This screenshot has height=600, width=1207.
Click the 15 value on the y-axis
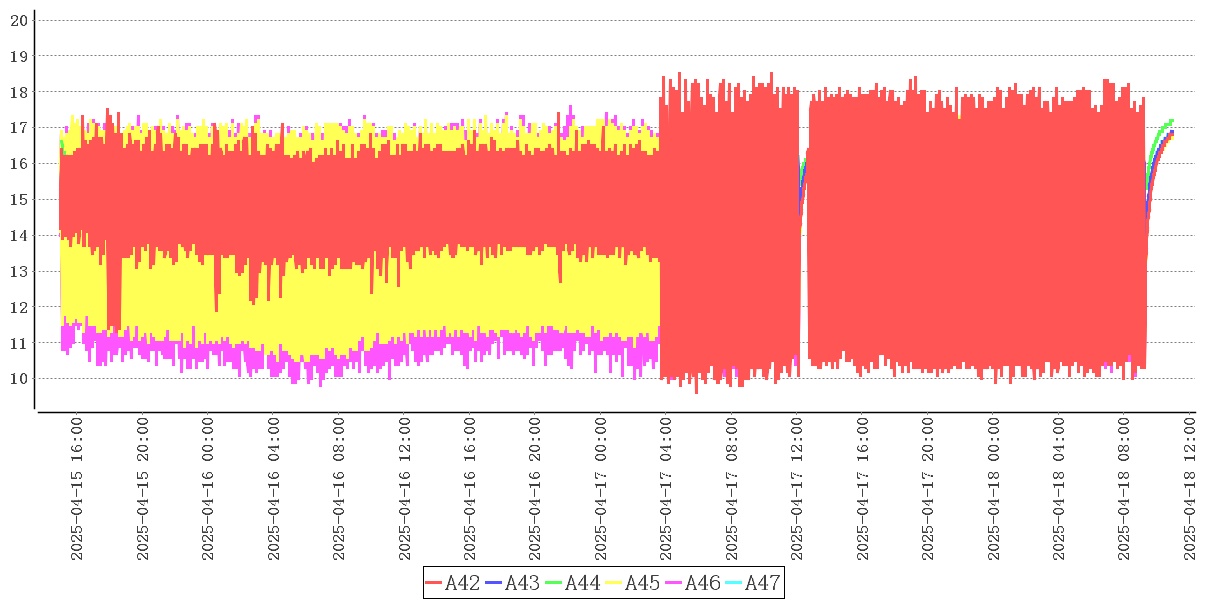(x=17, y=199)
